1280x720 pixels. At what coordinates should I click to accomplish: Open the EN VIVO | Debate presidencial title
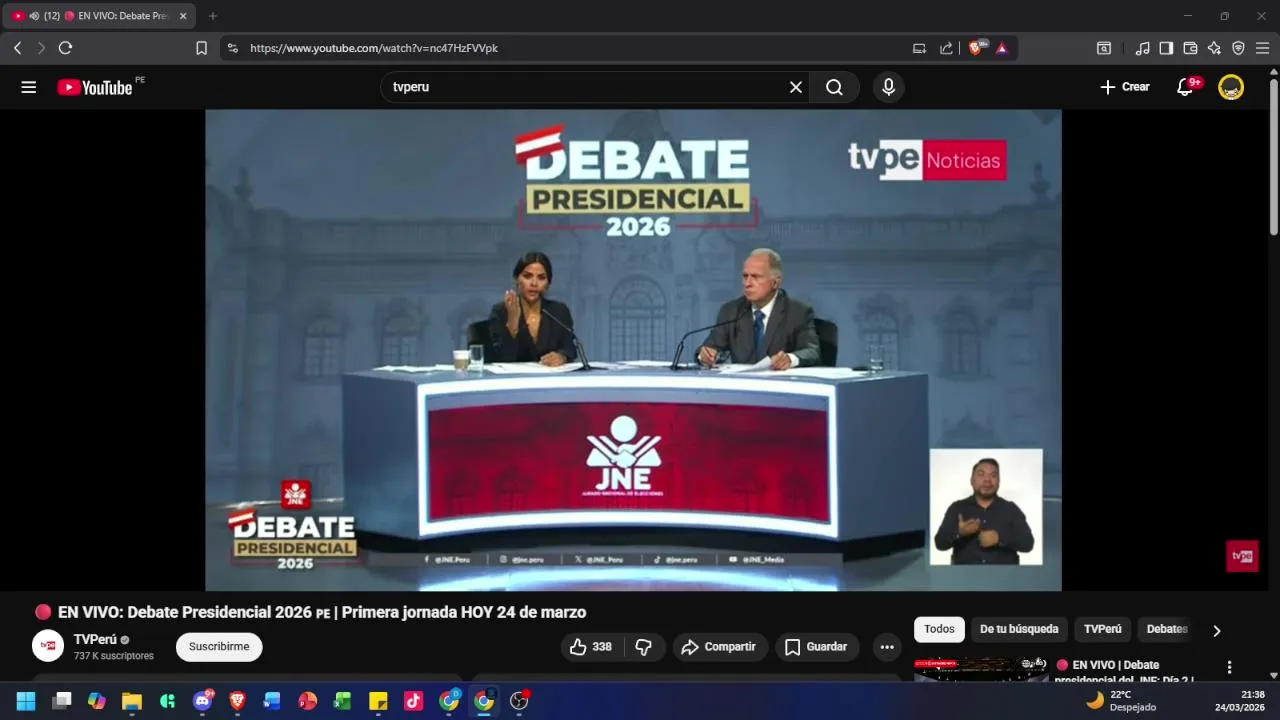1125,672
